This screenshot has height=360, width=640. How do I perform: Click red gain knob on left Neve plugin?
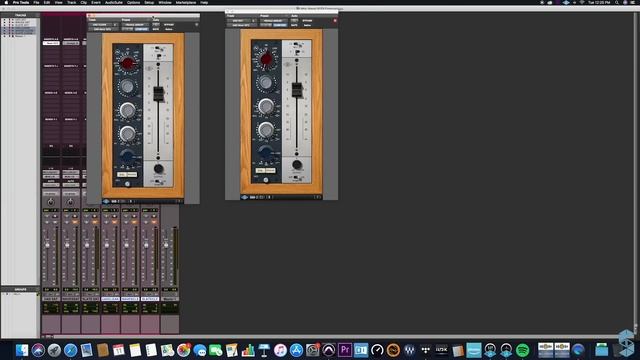pos(128,63)
